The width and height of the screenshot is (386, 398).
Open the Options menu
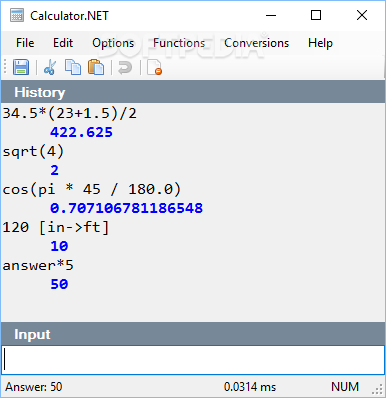point(113,43)
